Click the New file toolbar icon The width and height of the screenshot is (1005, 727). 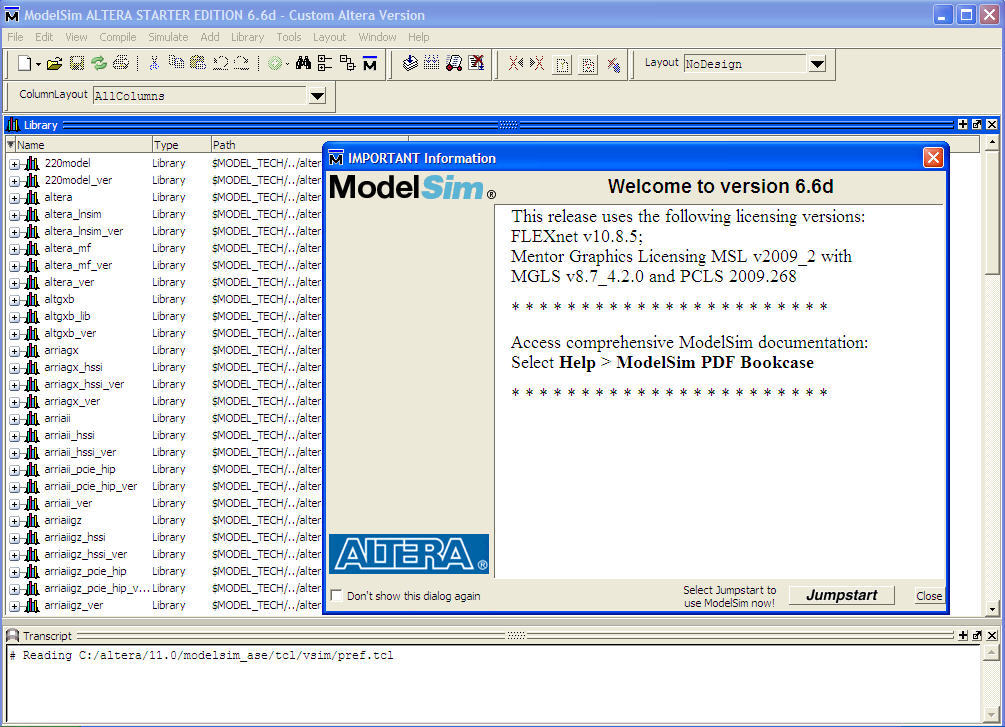click(25, 63)
